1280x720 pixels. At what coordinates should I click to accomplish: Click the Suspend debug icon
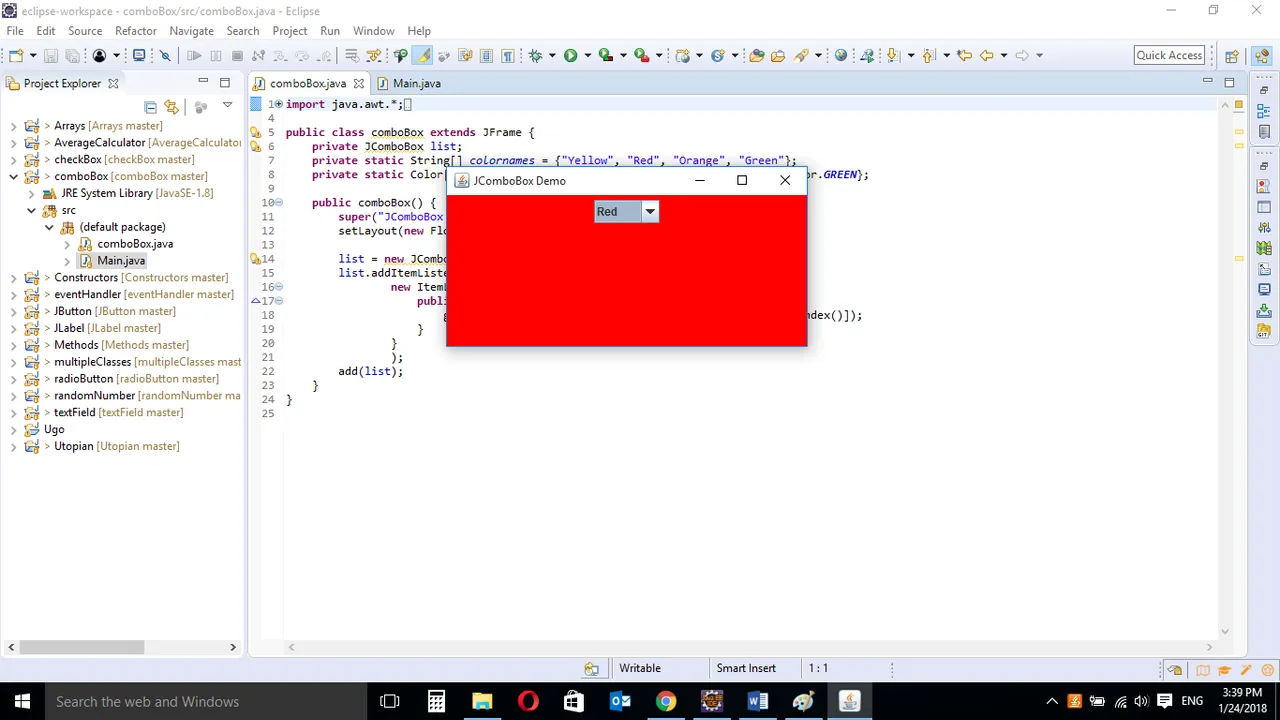click(x=215, y=56)
